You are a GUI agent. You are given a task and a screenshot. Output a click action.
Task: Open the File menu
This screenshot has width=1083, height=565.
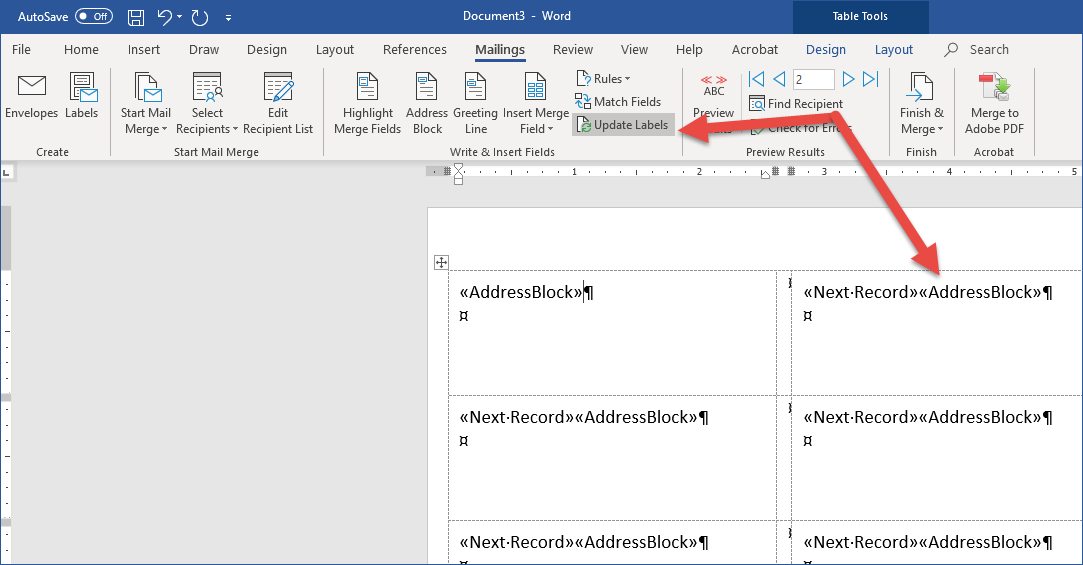click(21, 50)
